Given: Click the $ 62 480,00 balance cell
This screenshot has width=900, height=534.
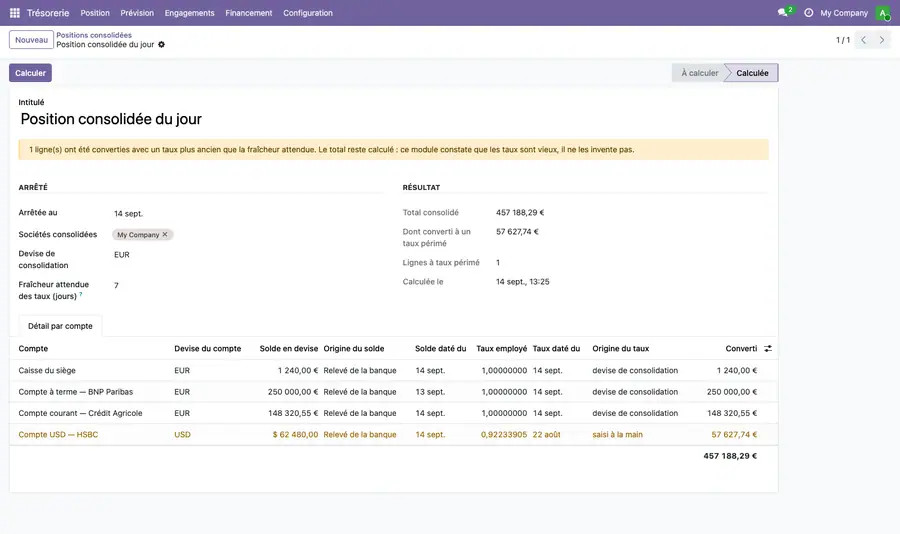Looking at the screenshot, I should tap(295, 435).
